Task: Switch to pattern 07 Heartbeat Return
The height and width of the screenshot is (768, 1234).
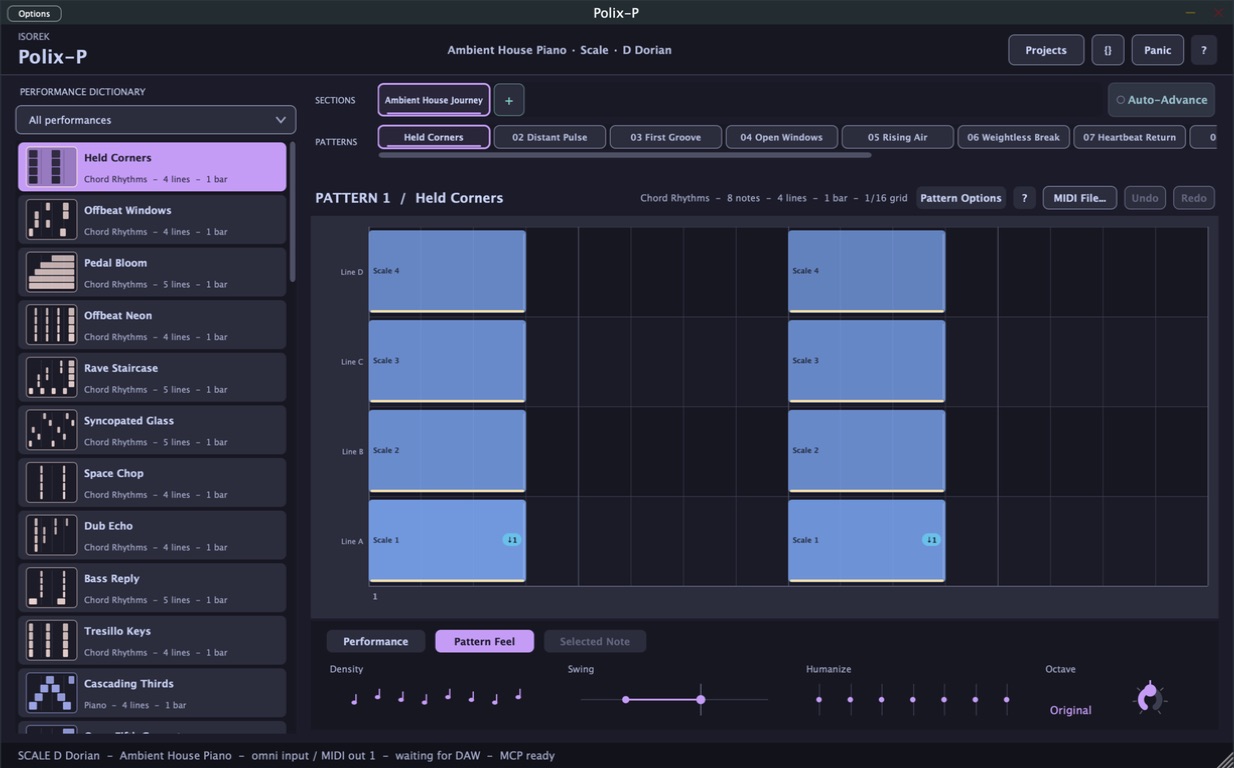Action: point(1130,137)
